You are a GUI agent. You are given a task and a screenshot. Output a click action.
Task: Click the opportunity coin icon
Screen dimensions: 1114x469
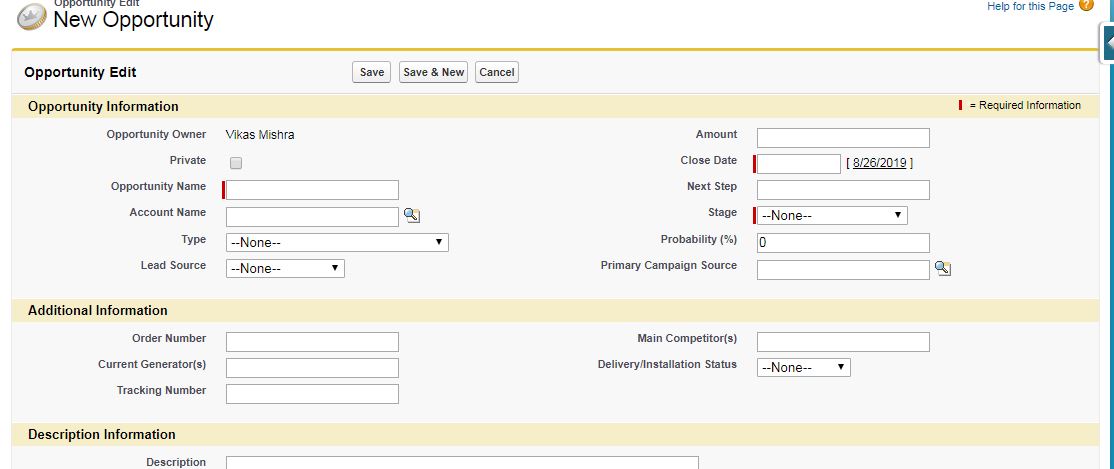(x=32, y=16)
